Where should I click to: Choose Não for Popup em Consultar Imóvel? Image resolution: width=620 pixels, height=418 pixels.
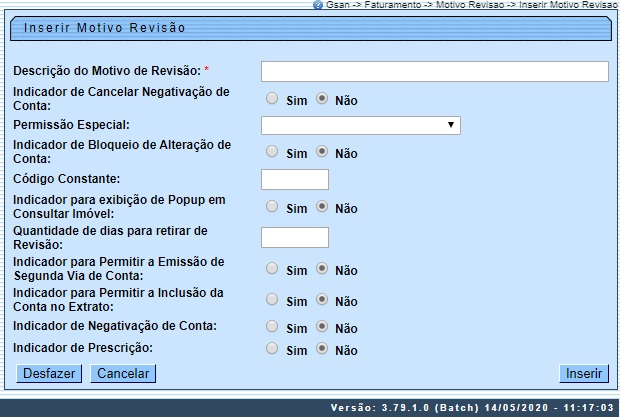point(322,206)
